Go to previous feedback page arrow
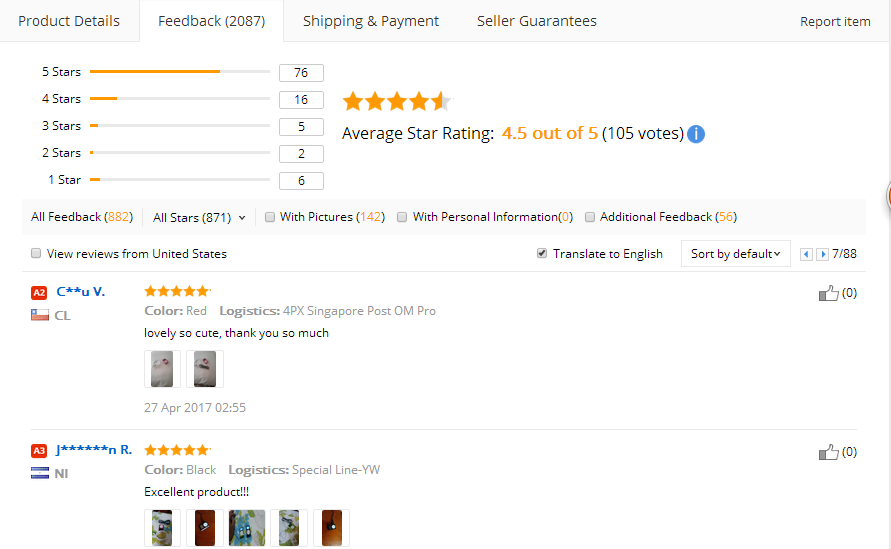 click(807, 254)
